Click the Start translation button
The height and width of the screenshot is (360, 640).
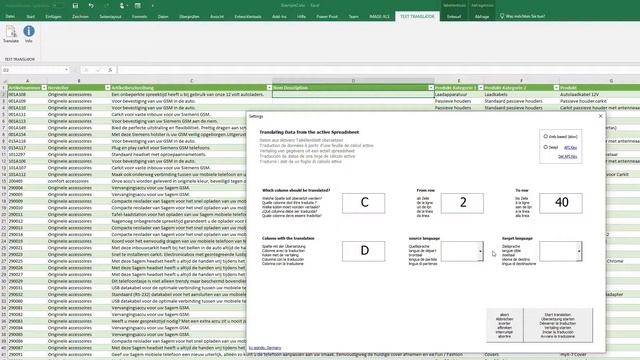[558, 325]
